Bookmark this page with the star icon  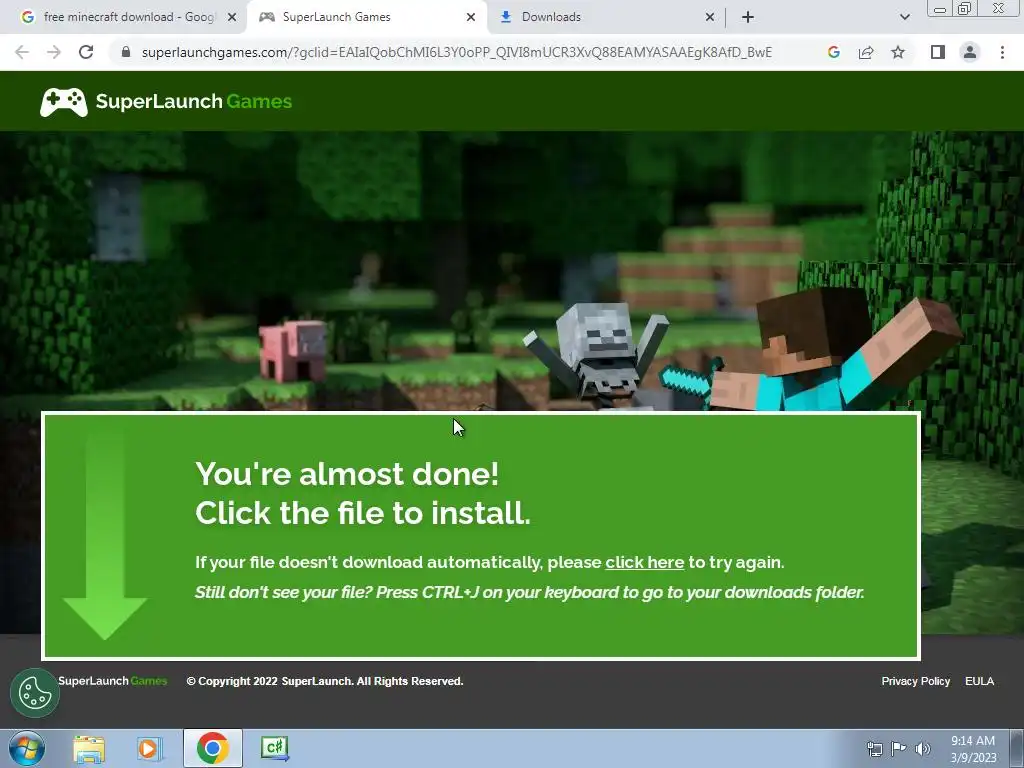click(x=898, y=52)
